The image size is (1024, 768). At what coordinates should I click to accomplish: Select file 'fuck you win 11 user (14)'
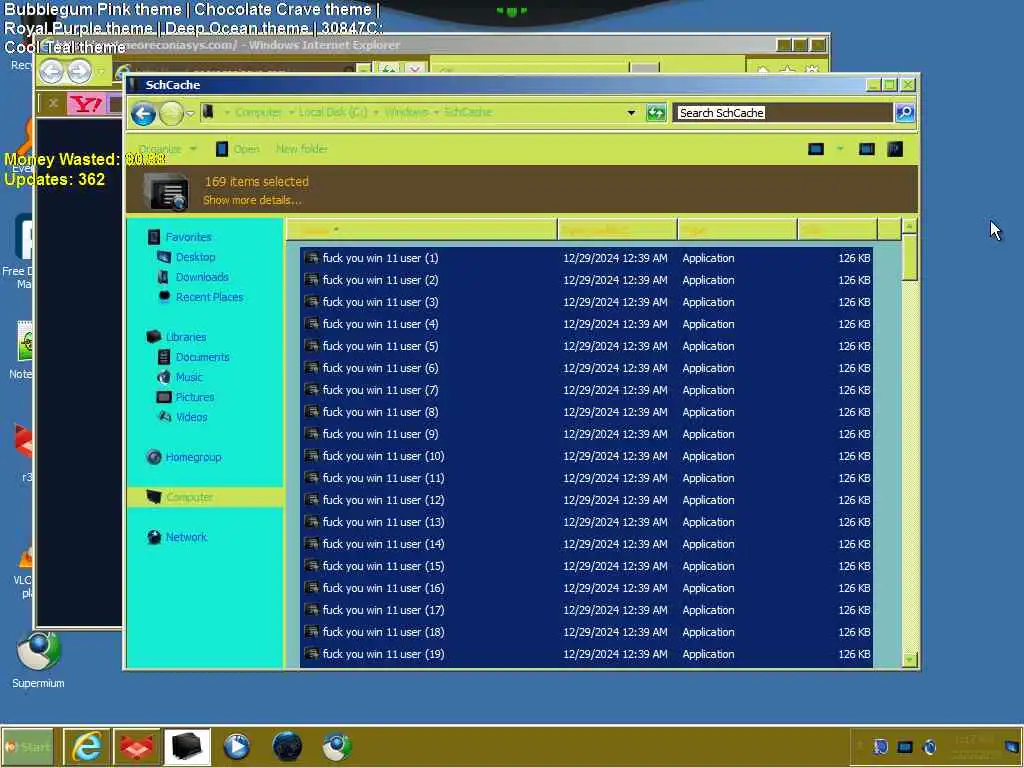click(x=586, y=544)
